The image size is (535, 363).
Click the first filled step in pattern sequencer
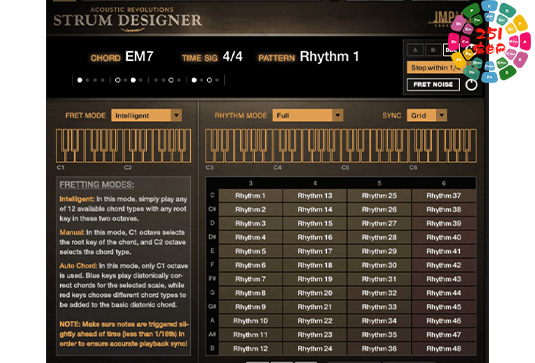[80, 80]
